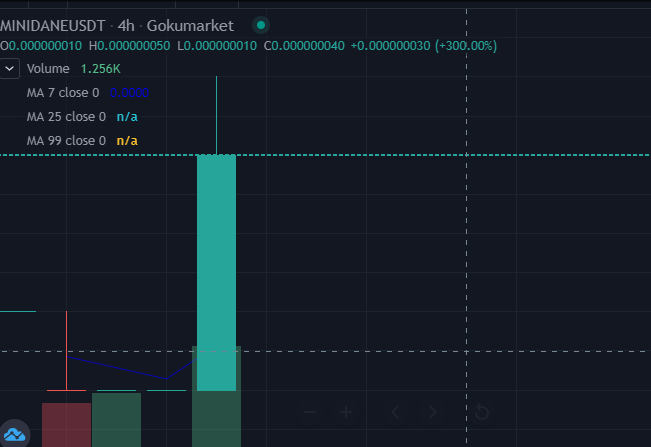Click the green market status dot

click(261, 25)
